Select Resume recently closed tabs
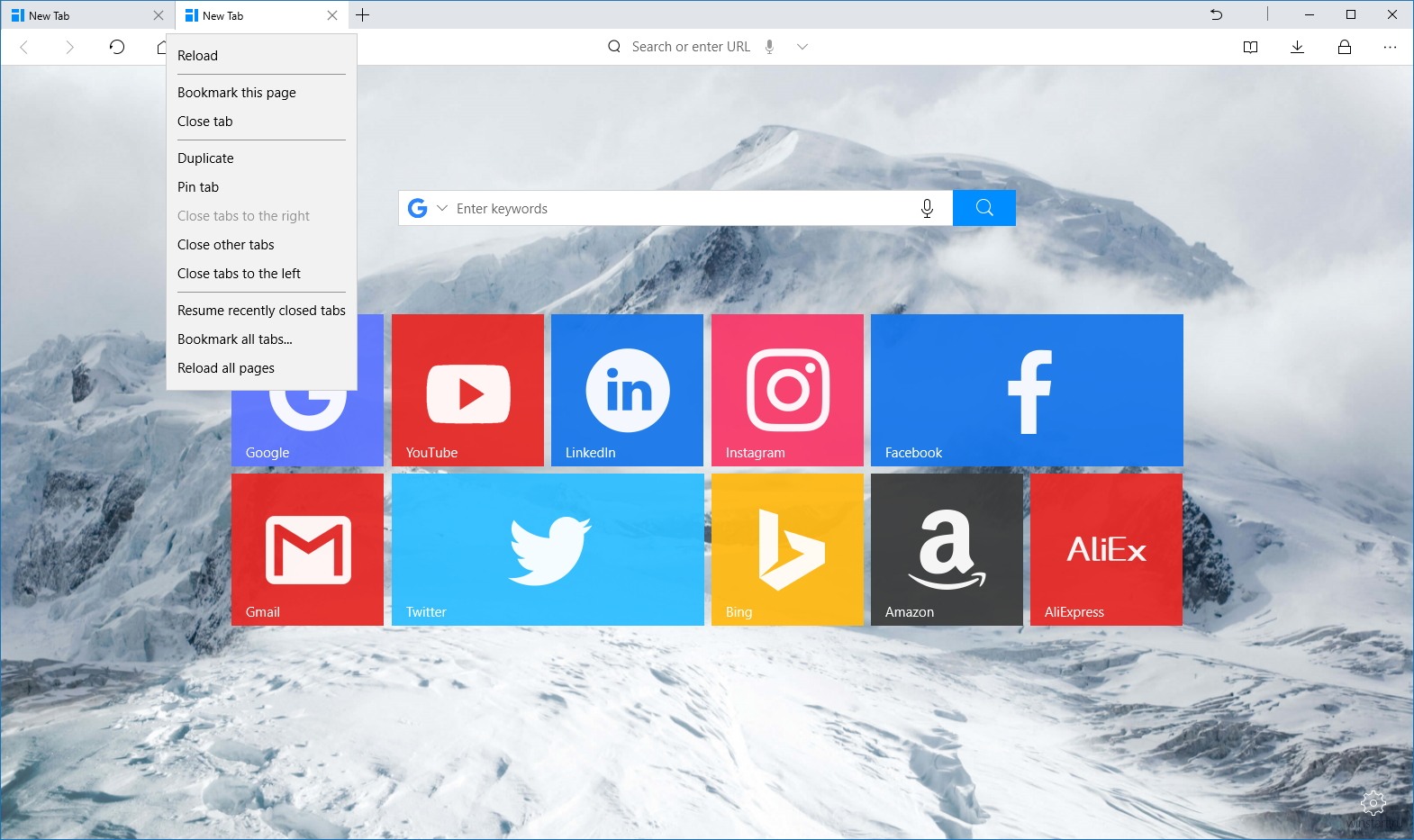This screenshot has height=840, width=1414. pos(261,311)
